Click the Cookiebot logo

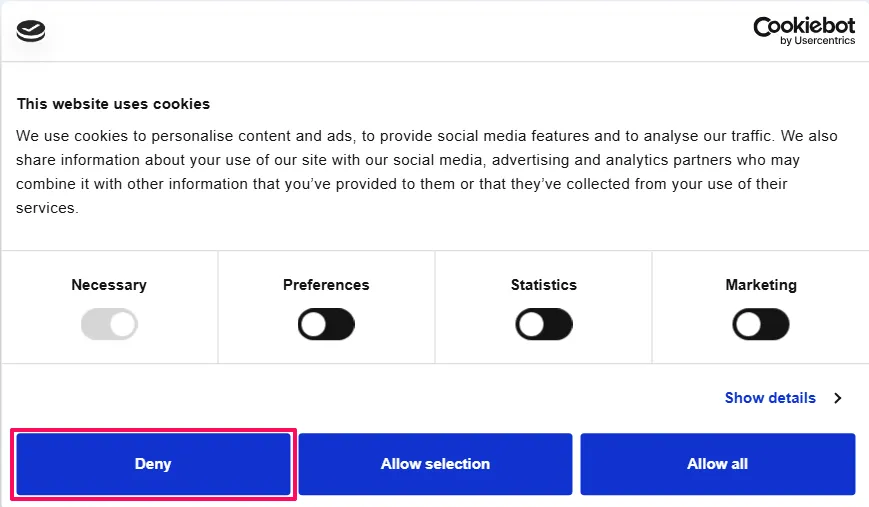pyautogui.click(x=803, y=25)
